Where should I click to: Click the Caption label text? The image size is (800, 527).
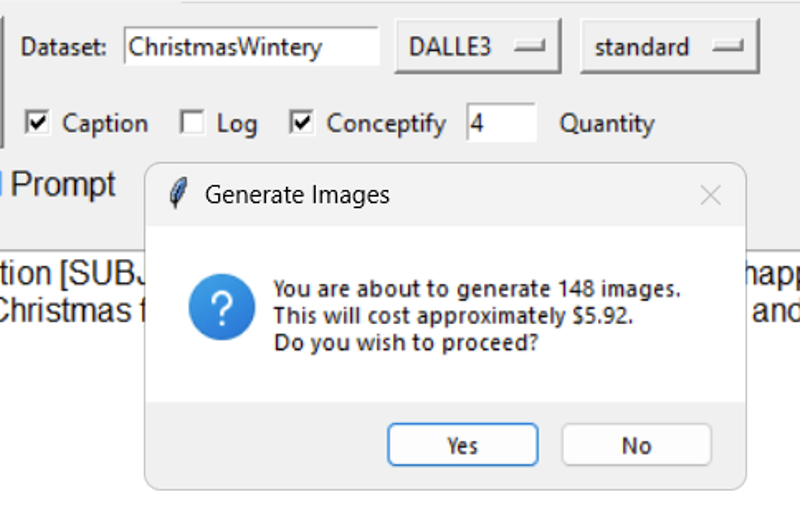coord(105,123)
